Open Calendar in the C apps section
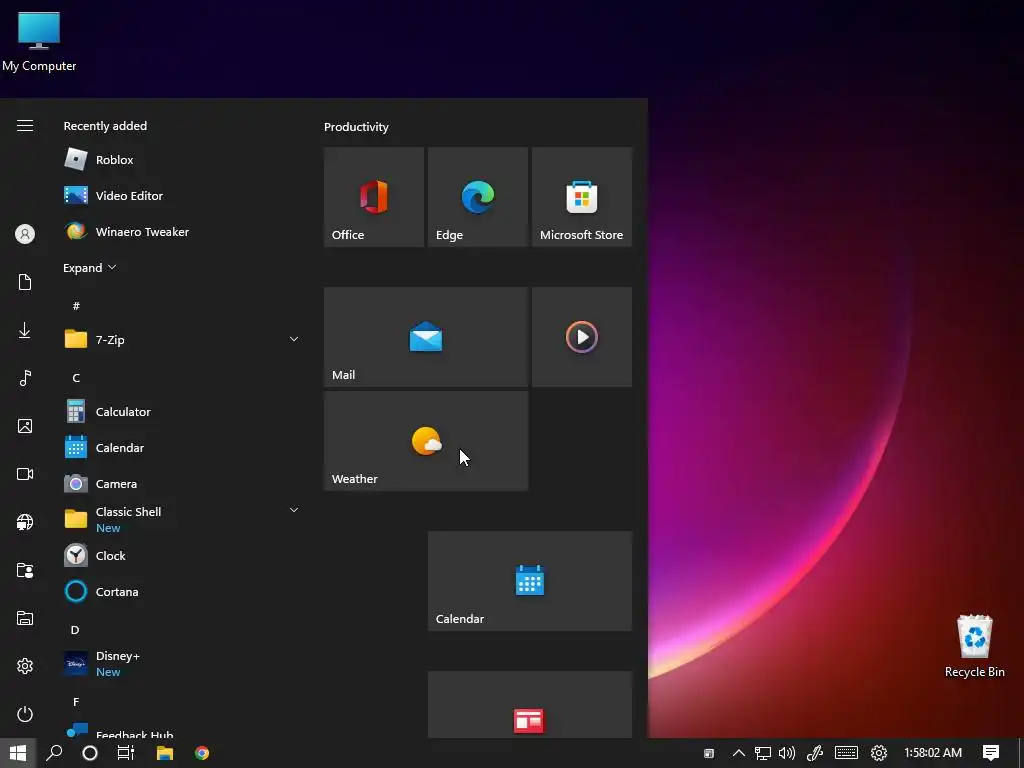The width and height of the screenshot is (1024, 768). pos(182,447)
